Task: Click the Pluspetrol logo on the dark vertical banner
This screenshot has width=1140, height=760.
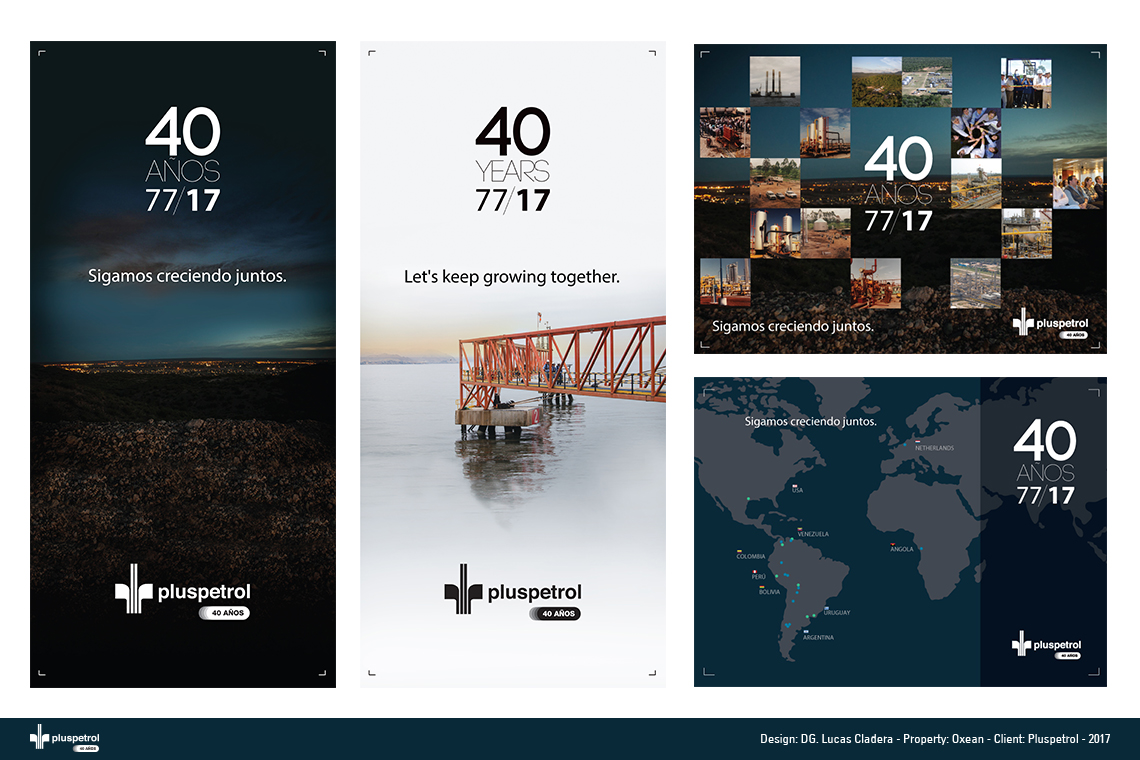Action: click(x=182, y=592)
